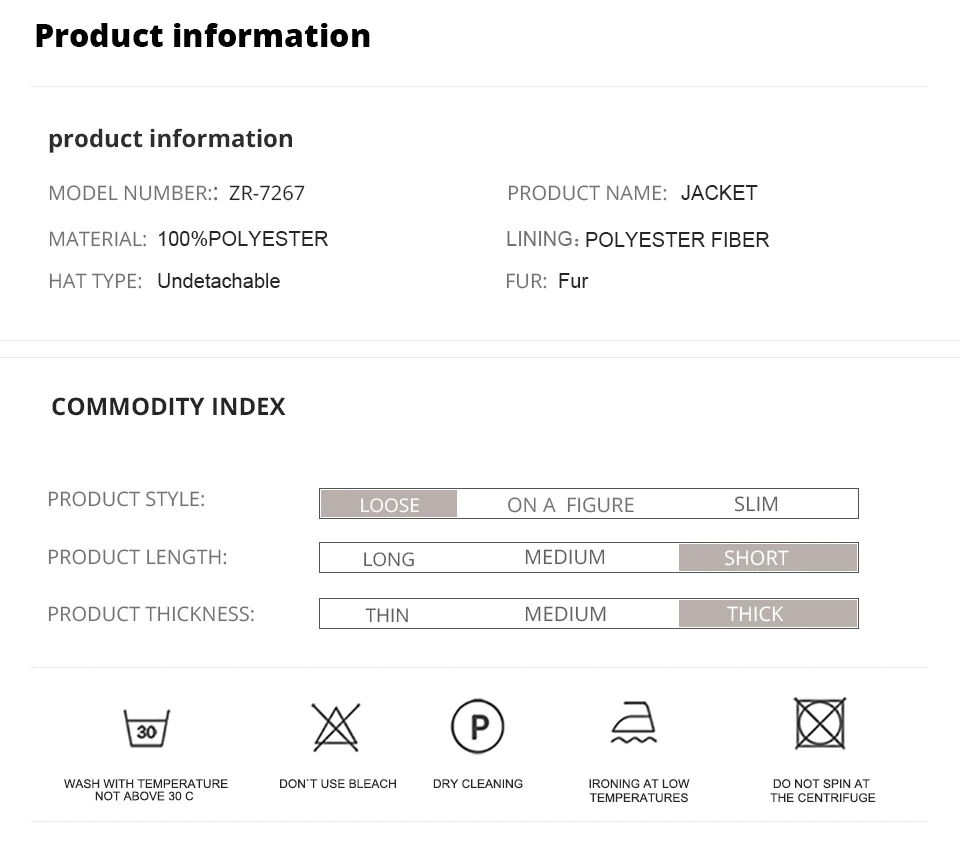Select ON A FIGURE style option
The height and width of the screenshot is (859, 960).
point(570,505)
